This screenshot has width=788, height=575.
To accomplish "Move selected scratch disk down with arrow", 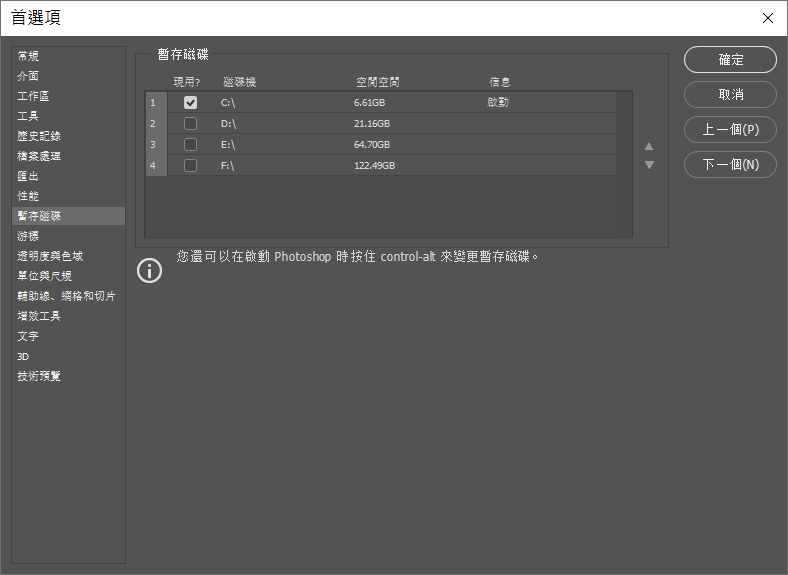I will pyautogui.click(x=649, y=165).
